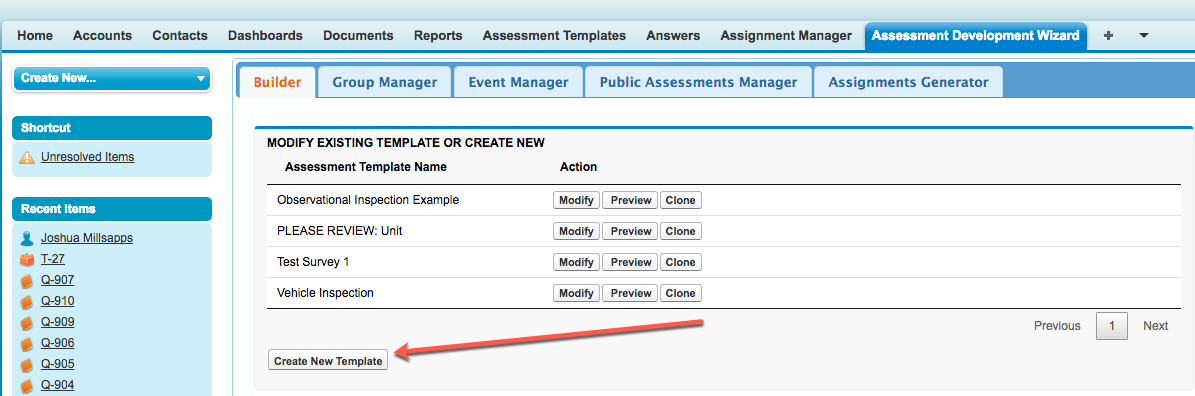Select the Builder sub-tab

pos(277,82)
